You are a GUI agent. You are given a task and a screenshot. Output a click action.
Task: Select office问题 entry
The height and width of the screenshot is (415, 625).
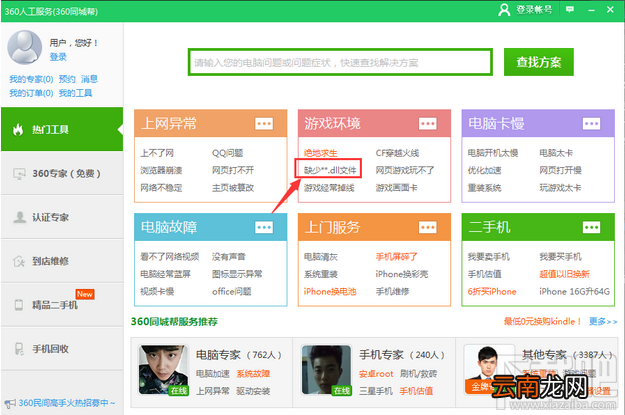coord(232,291)
